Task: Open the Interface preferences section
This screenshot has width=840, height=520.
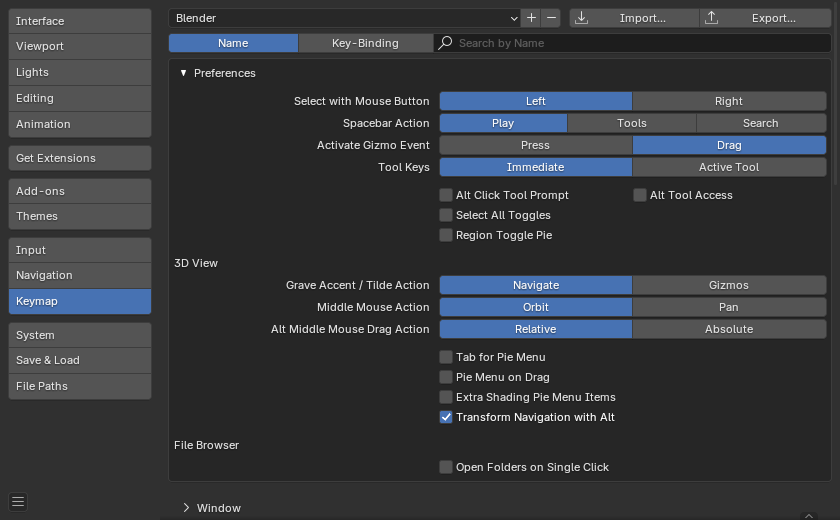Action: (80, 21)
